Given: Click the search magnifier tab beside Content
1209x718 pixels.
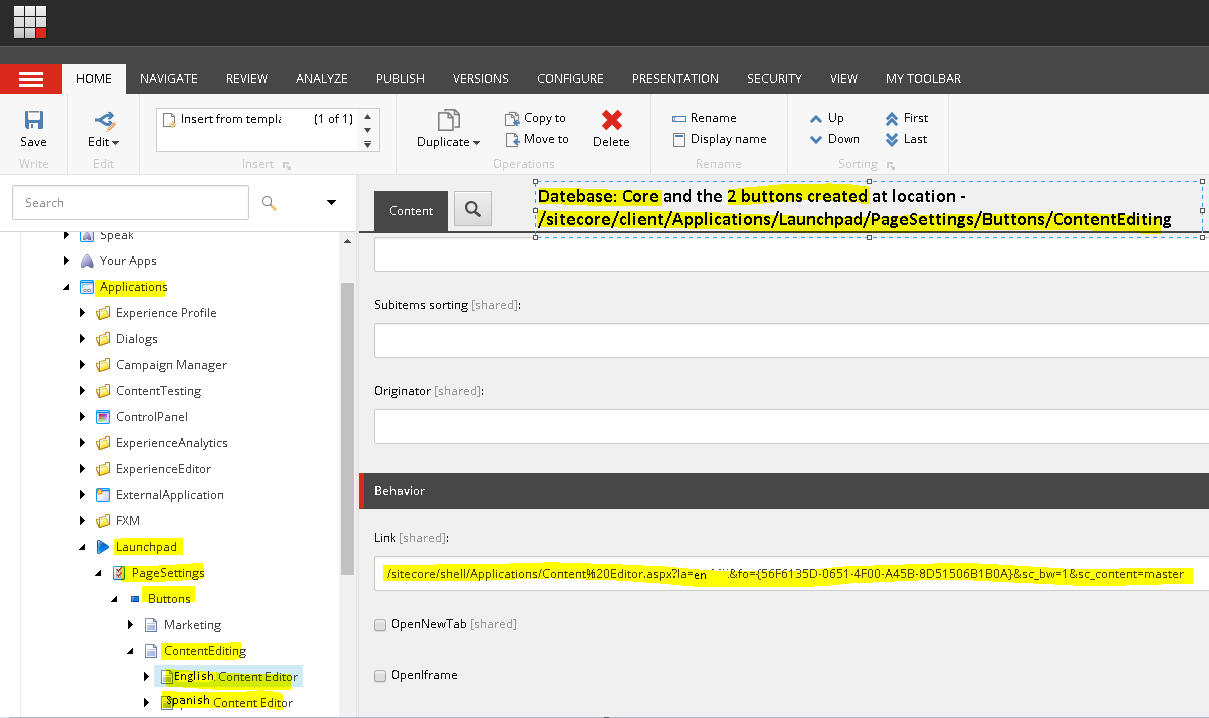Looking at the screenshot, I should [473, 209].
